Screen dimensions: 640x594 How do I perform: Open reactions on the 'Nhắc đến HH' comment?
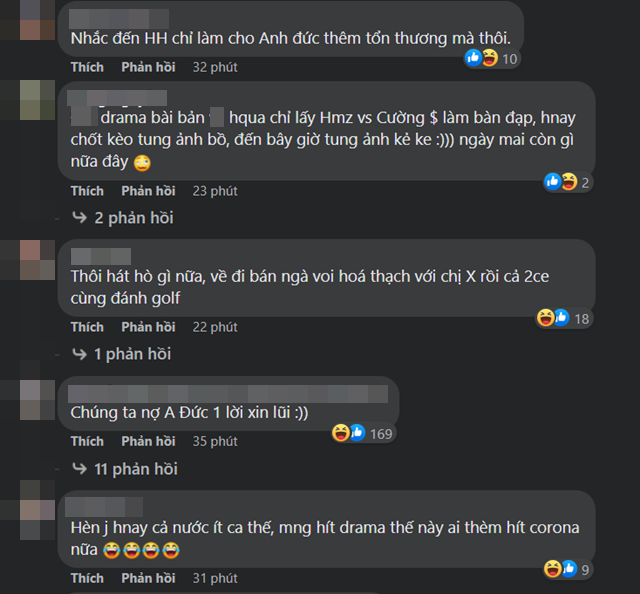[492, 58]
